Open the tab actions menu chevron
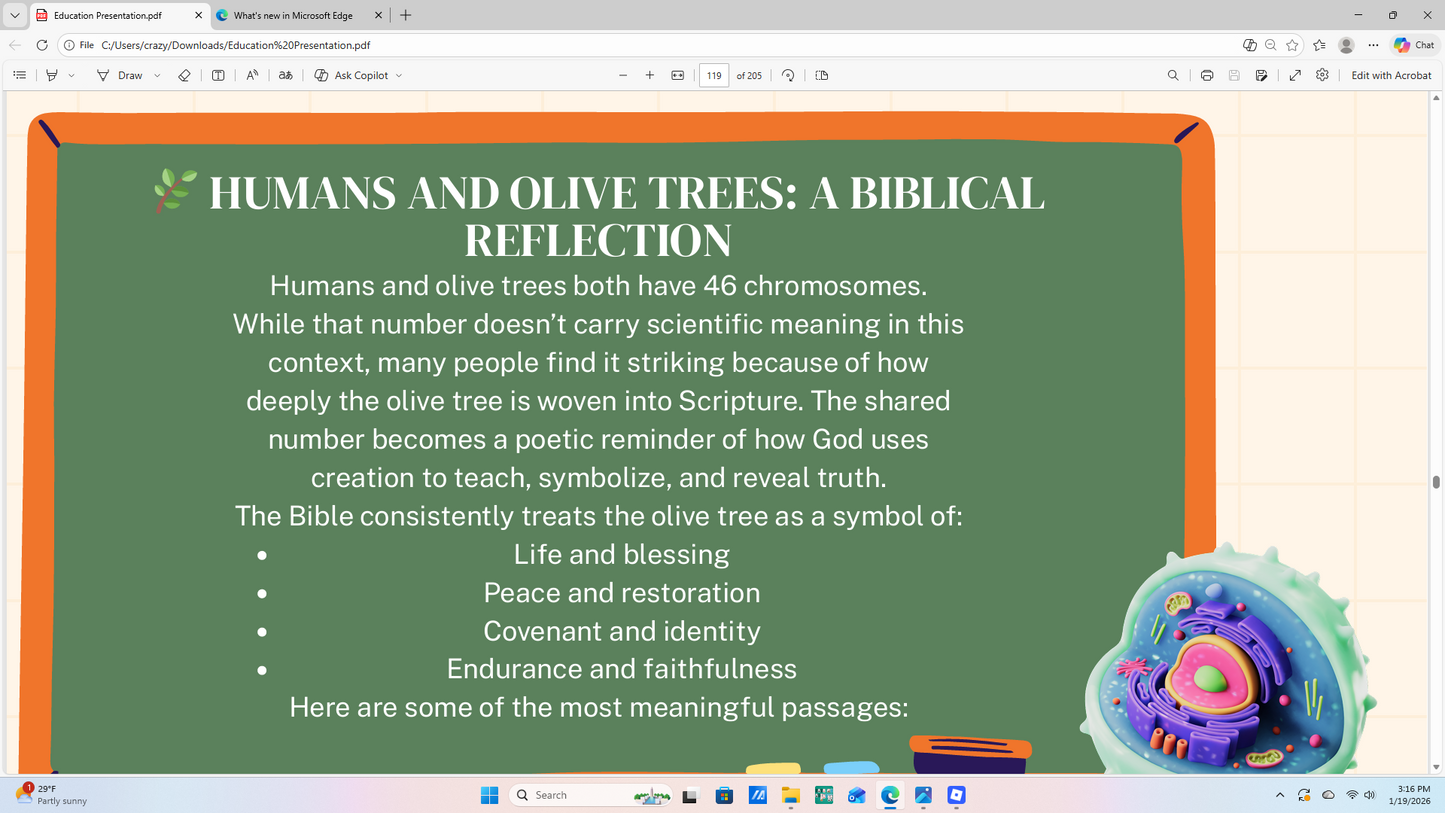The image size is (1445, 813). [x=14, y=15]
